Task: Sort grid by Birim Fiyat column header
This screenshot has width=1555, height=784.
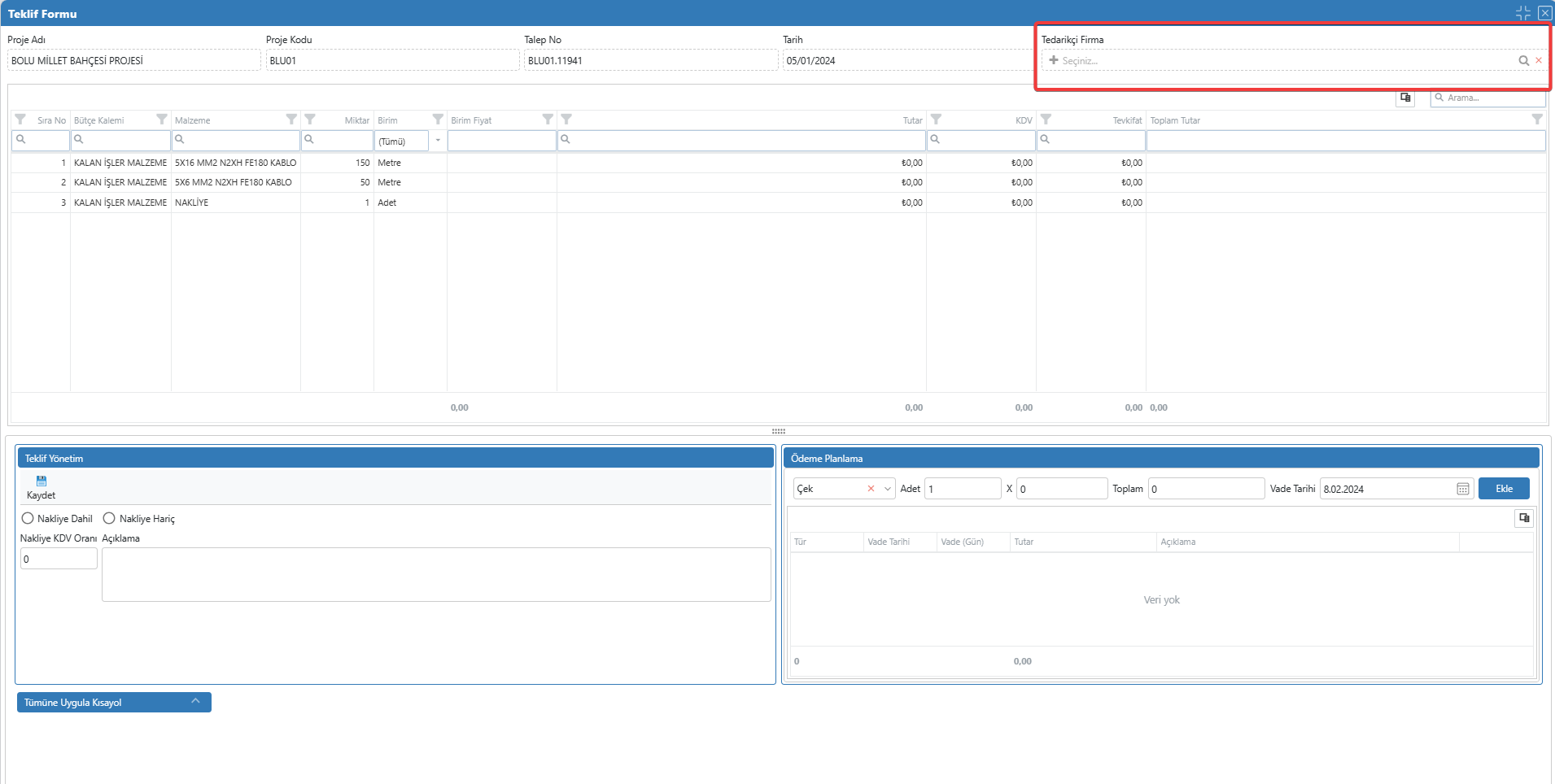Action: tap(472, 120)
